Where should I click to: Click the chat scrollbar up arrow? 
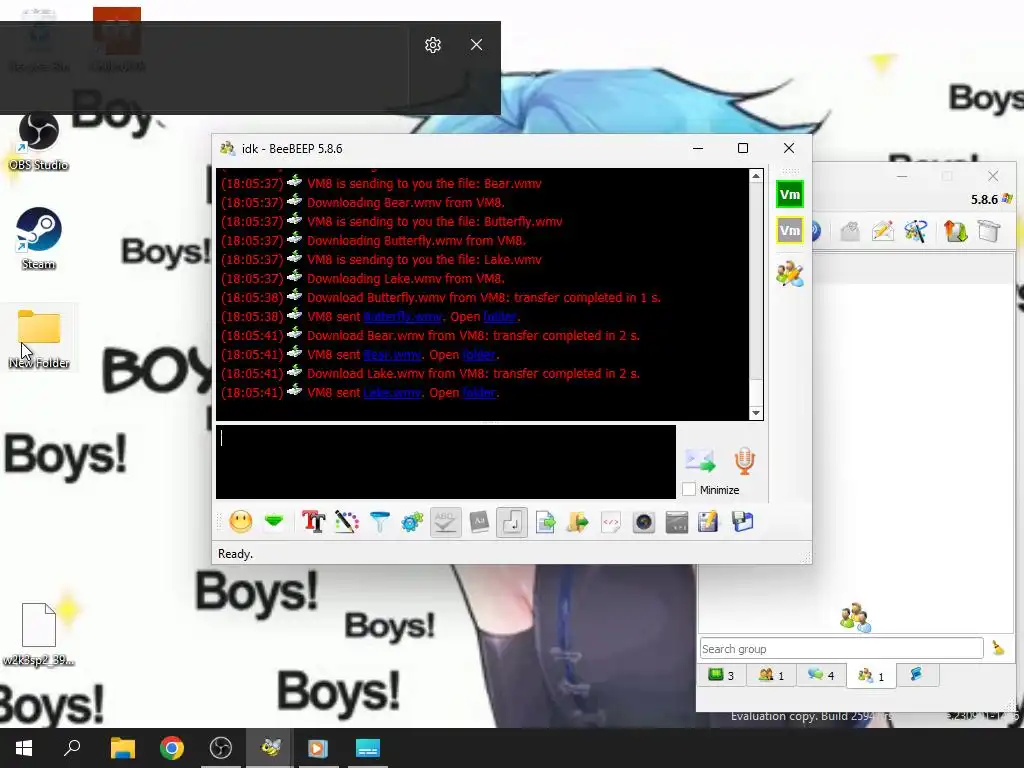click(756, 175)
